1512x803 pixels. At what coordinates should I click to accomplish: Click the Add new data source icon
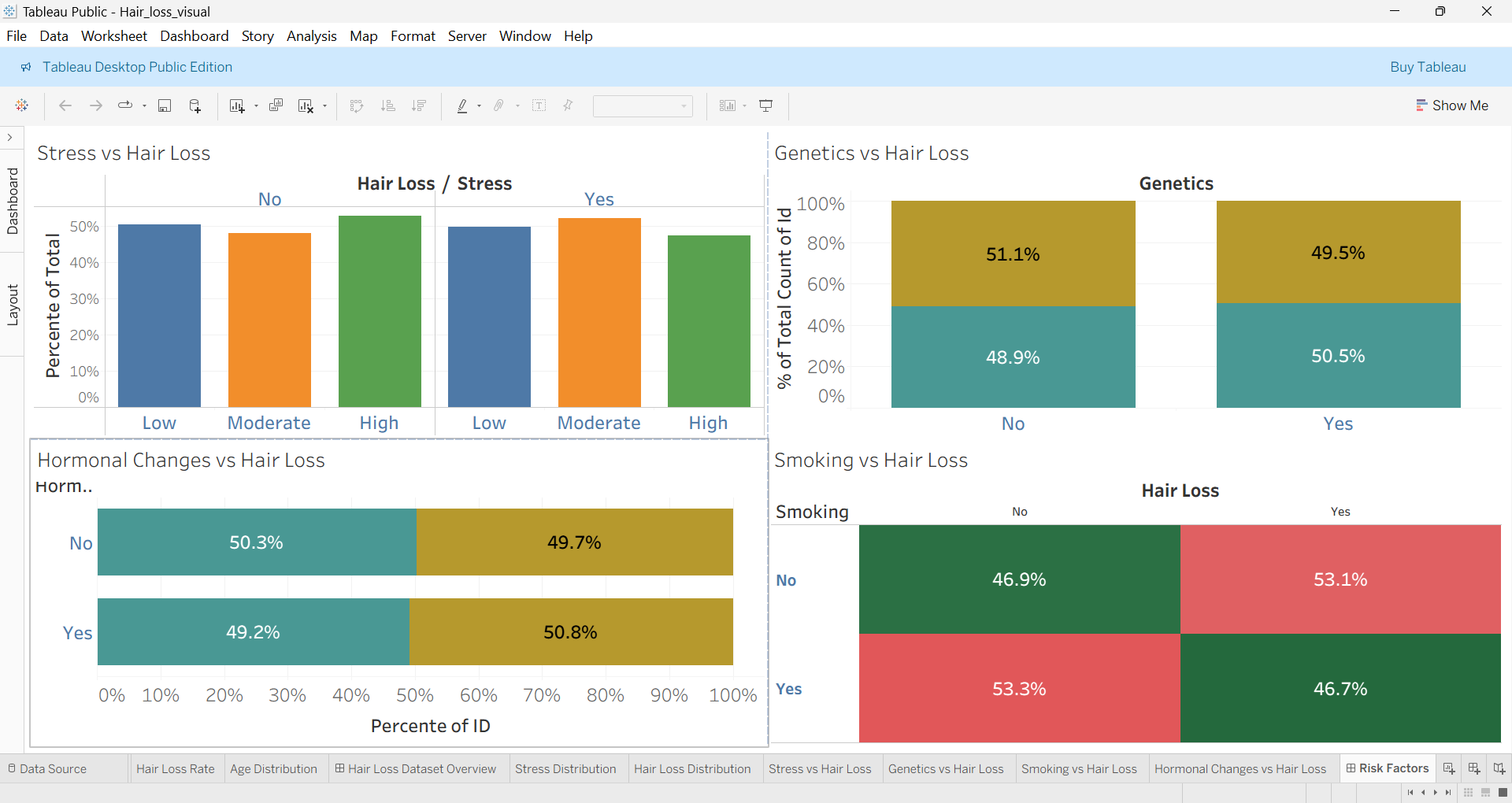[195, 105]
